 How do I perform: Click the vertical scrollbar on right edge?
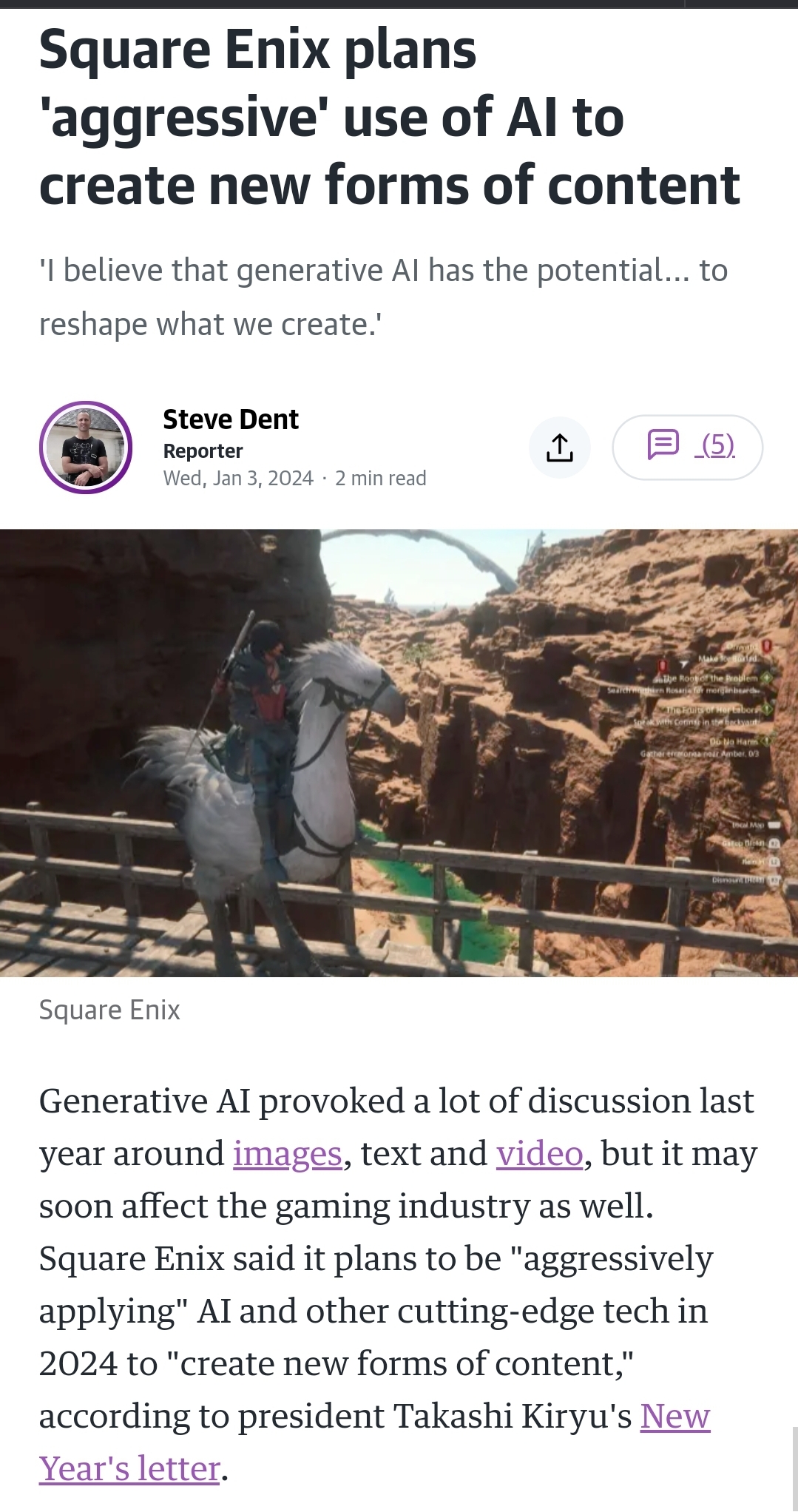click(x=794, y=1468)
